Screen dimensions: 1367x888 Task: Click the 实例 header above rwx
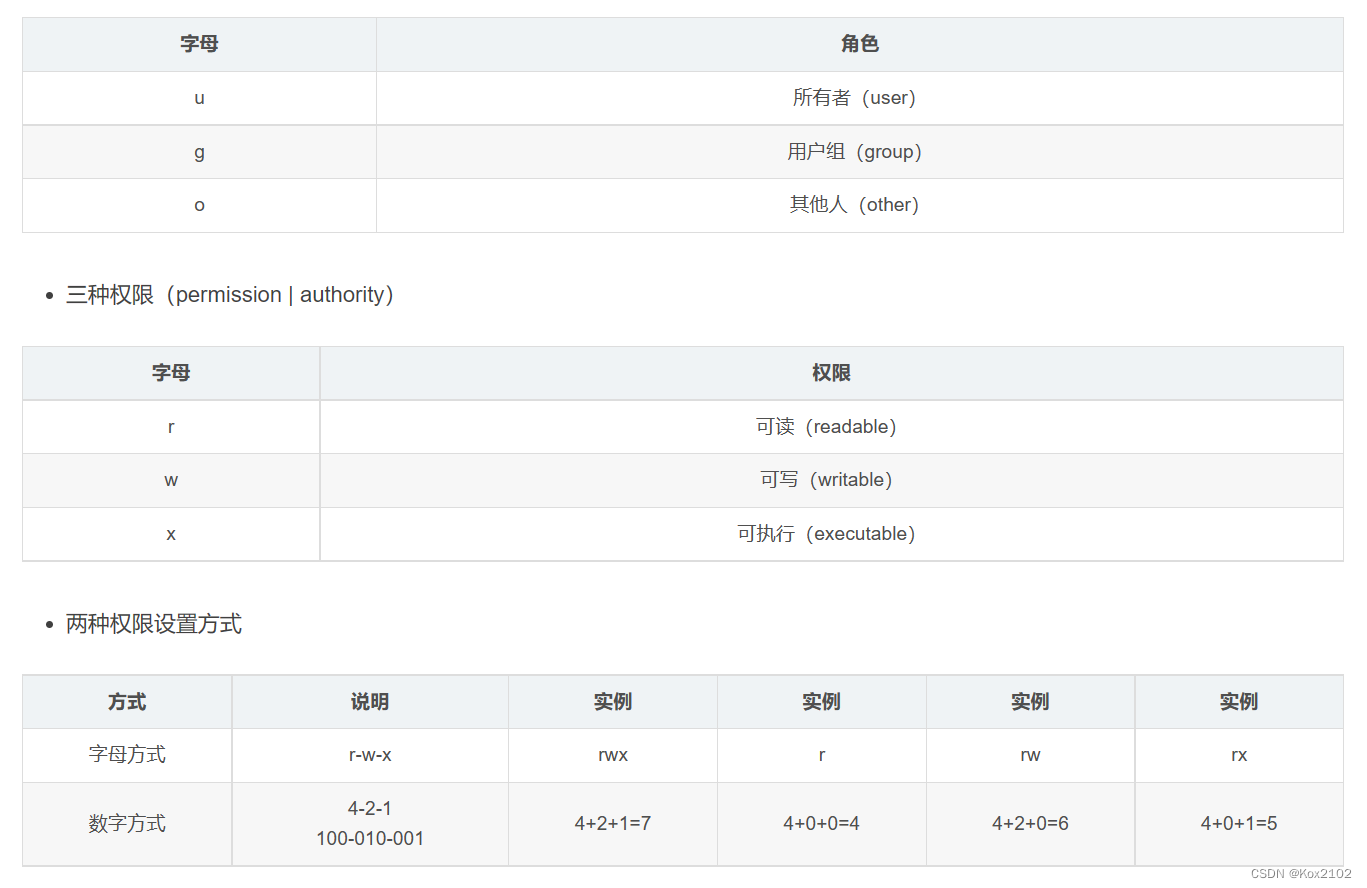point(613,702)
